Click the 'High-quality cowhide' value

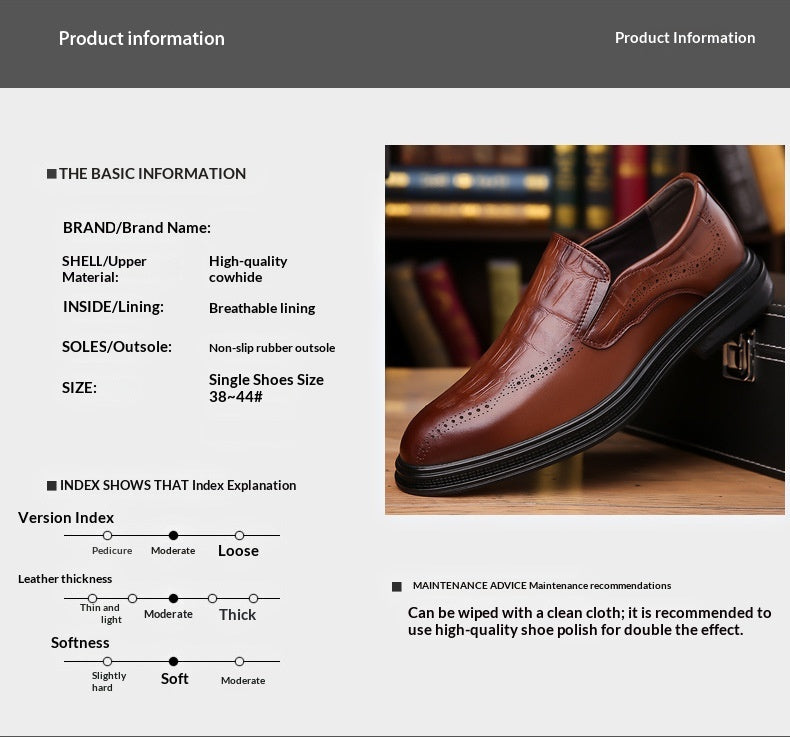(x=248, y=270)
